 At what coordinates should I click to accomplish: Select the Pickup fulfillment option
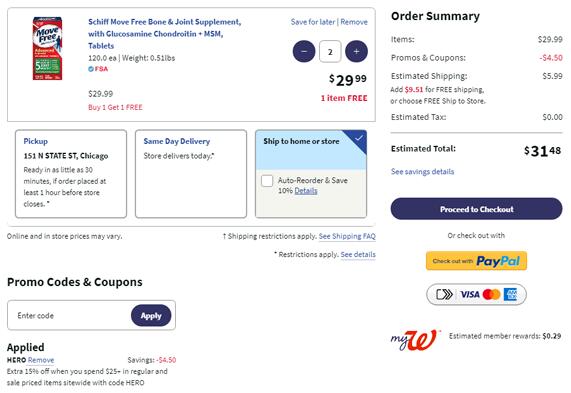pyautogui.click(x=71, y=174)
